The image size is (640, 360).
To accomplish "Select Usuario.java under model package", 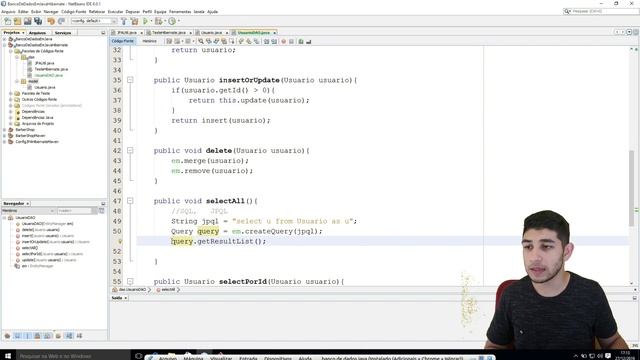I will pyautogui.click(x=44, y=87).
